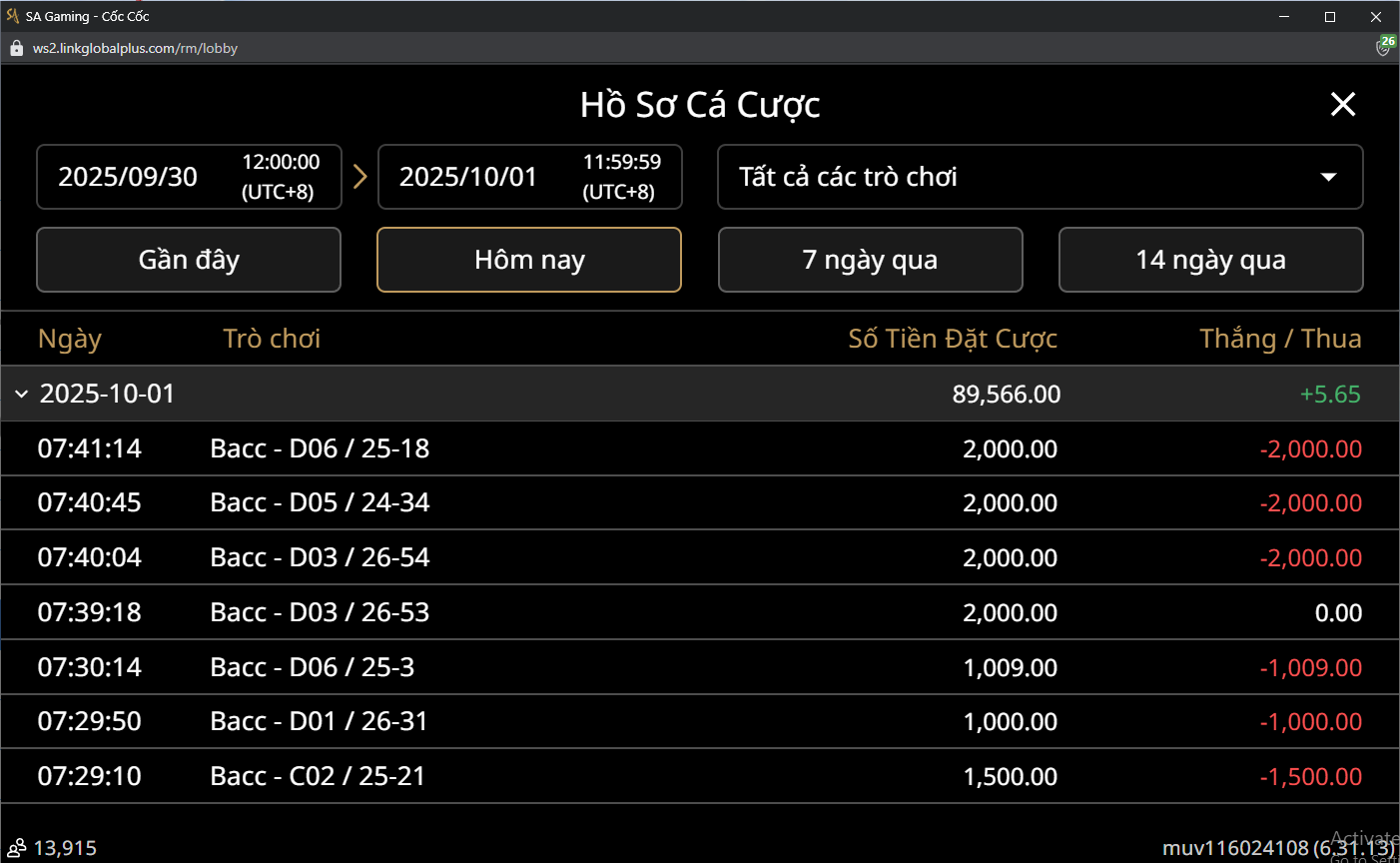The height and width of the screenshot is (863, 1400).
Task: Show bets from 14 ngày qua
Action: pos(1210,260)
